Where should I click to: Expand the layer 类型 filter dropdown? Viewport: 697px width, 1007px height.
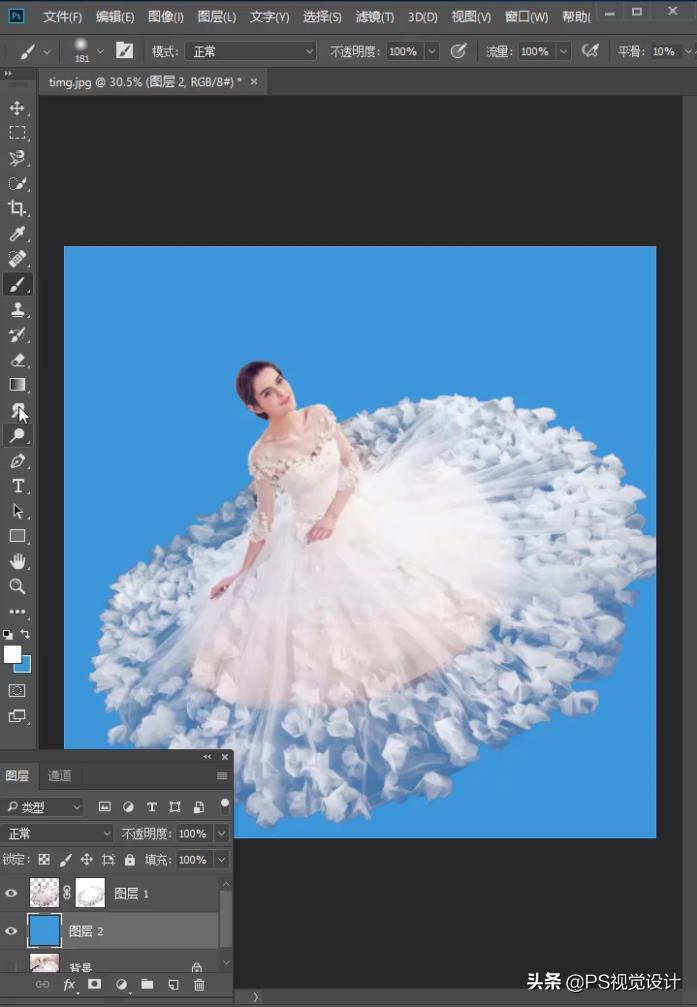44,807
